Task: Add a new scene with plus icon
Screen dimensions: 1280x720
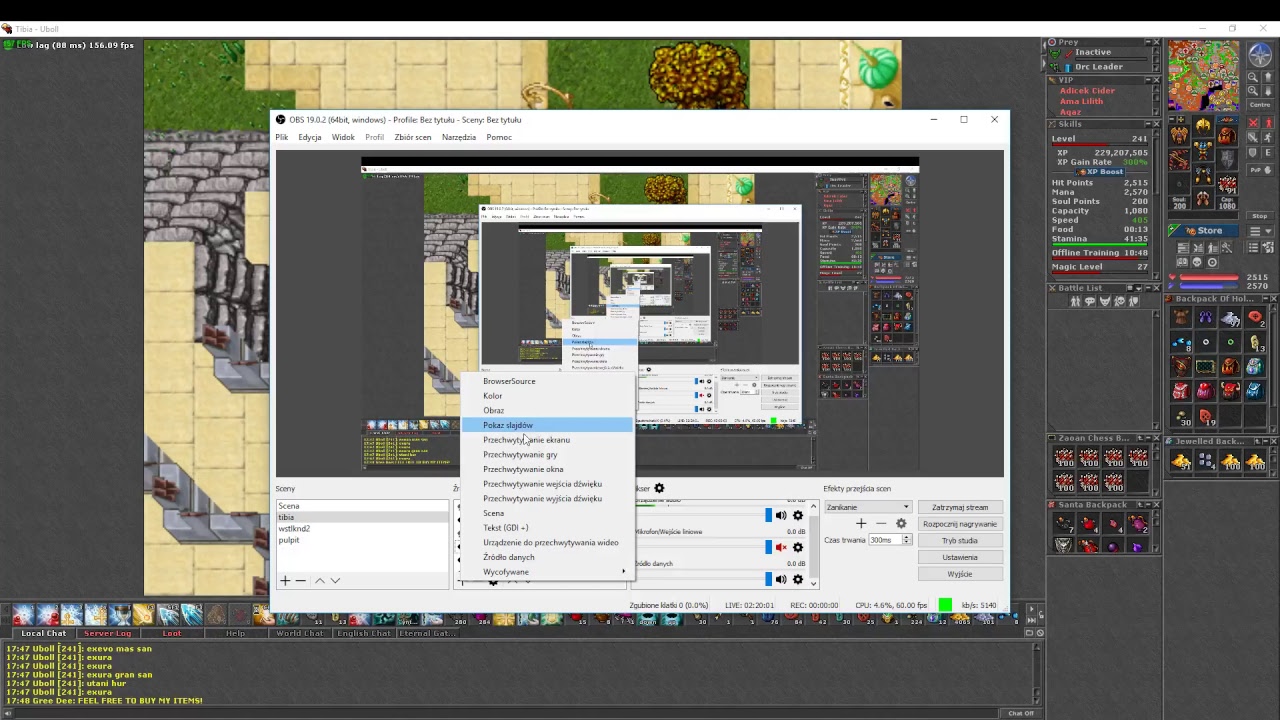Action: (x=285, y=580)
